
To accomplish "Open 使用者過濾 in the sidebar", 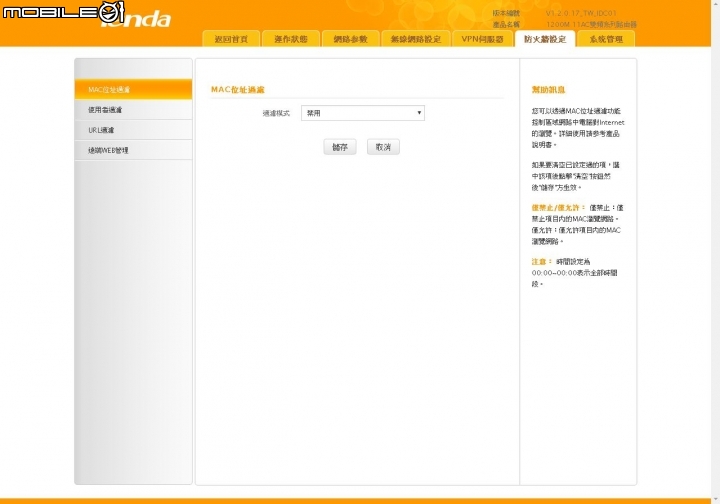I will 133,110.
